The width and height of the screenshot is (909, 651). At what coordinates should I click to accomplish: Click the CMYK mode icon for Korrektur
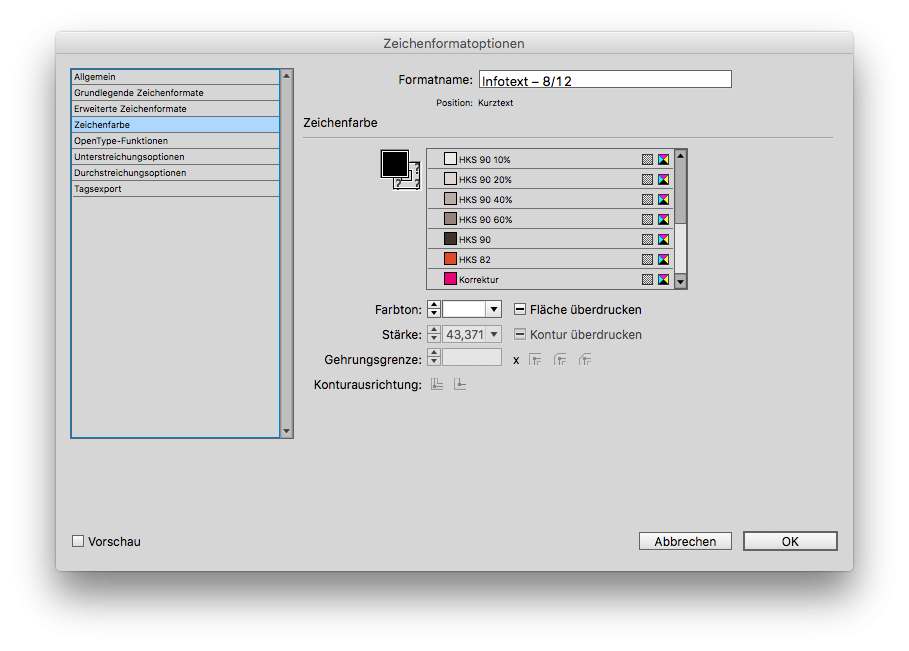(663, 279)
